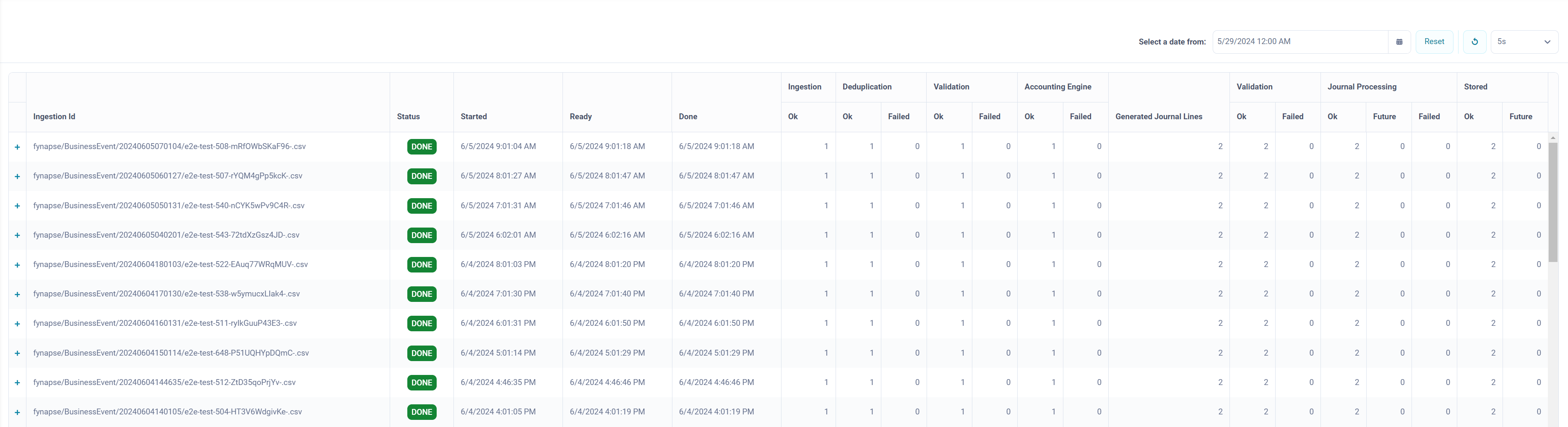Expand row for e2e-test-507 ingestion
This screenshot has width=1568, height=427.
coord(17,177)
